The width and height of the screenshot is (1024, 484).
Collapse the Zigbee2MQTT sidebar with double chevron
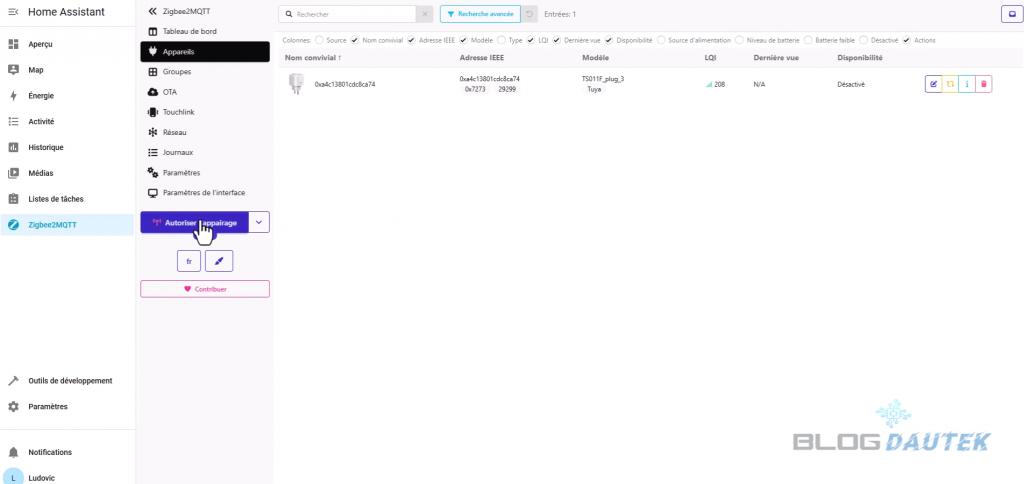click(x=152, y=10)
